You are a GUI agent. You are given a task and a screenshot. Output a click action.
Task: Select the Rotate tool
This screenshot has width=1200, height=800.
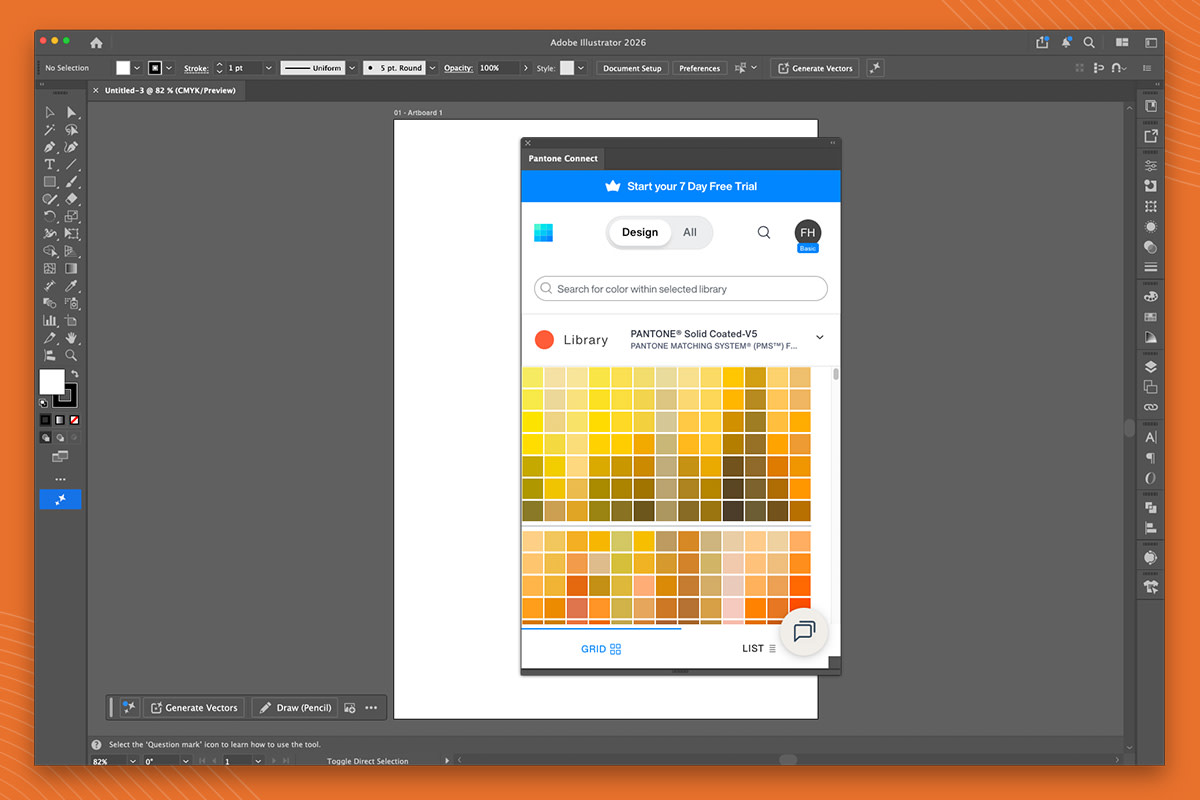coord(49,216)
